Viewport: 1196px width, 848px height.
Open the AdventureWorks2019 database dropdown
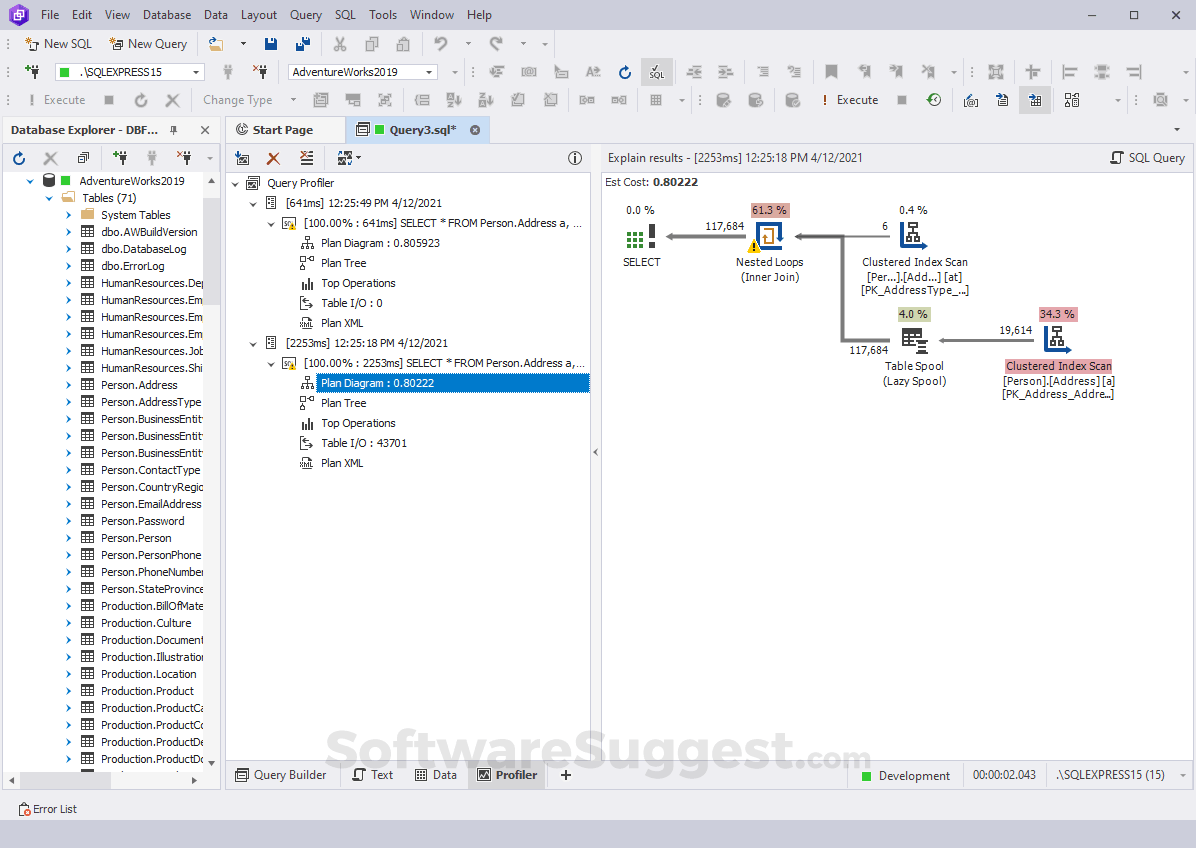pyautogui.click(x=431, y=72)
